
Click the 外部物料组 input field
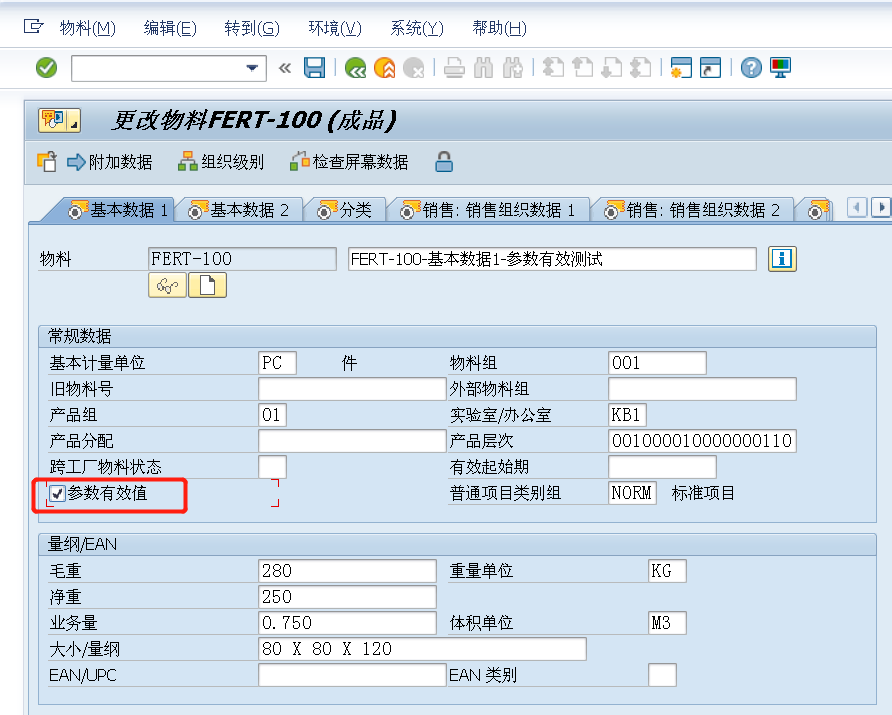click(x=702, y=389)
